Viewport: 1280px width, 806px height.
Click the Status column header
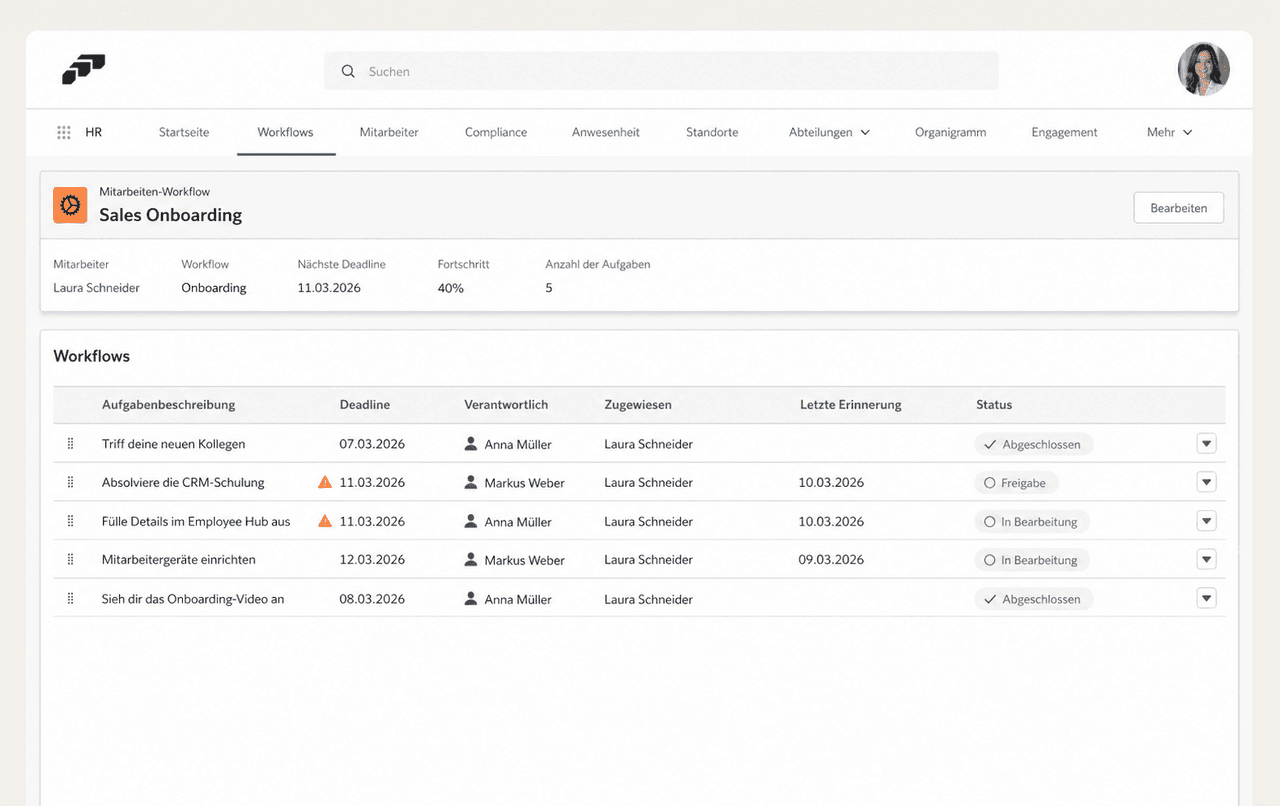coord(994,405)
